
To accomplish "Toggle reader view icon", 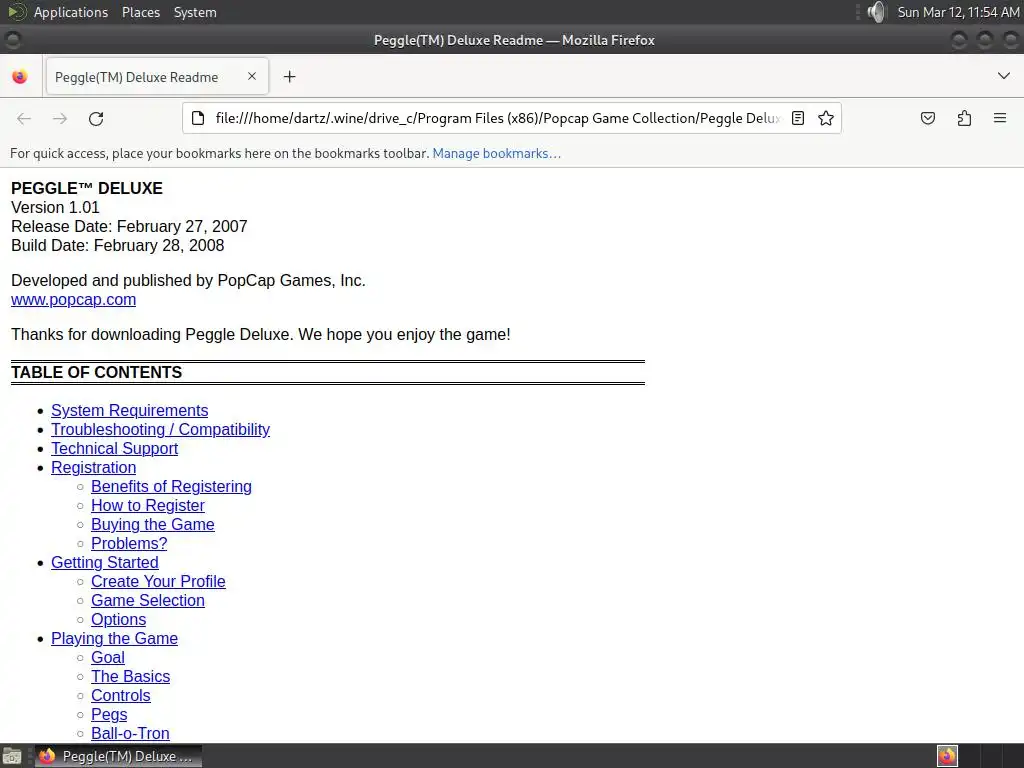I will (797, 118).
